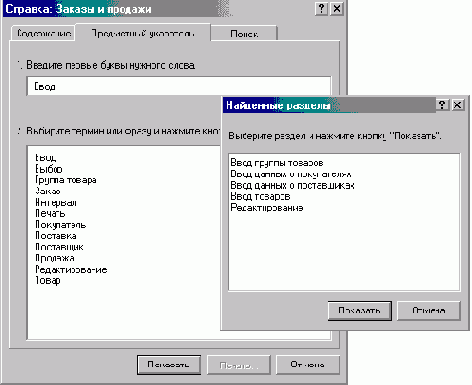472x385 pixels.
Task: Select Выбор in the index term list
Action: point(49,169)
